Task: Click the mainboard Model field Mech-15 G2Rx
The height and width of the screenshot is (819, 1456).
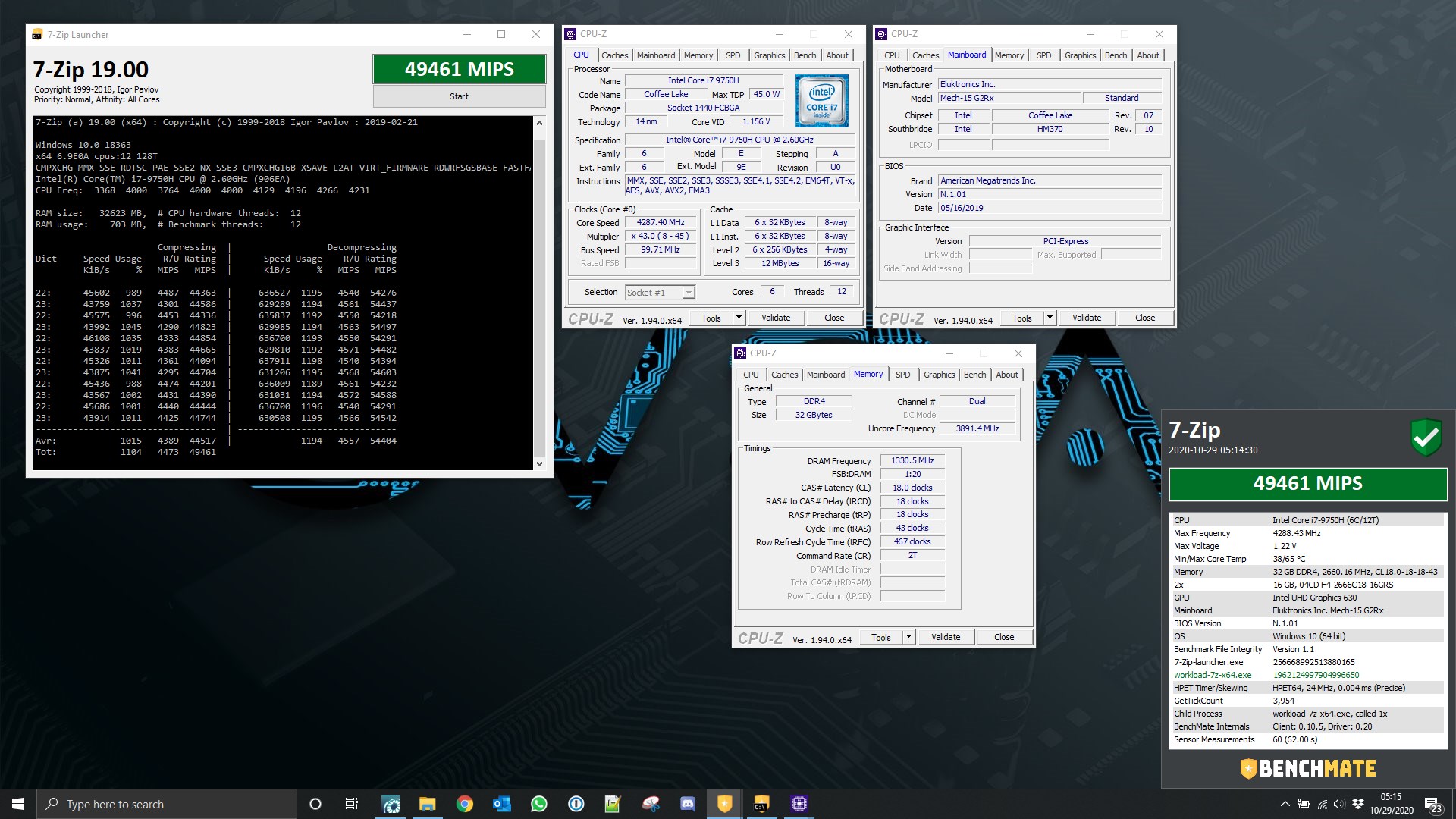Action: (1009, 98)
